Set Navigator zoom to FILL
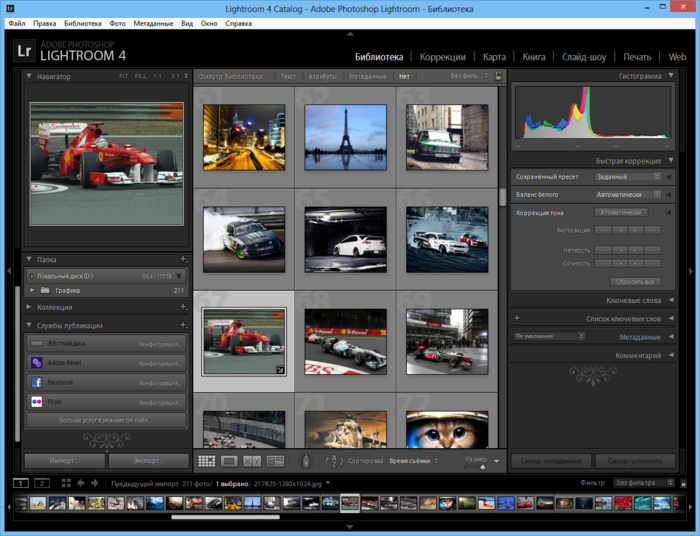The height and width of the screenshot is (536, 700). pyautogui.click(x=139, y=76)
